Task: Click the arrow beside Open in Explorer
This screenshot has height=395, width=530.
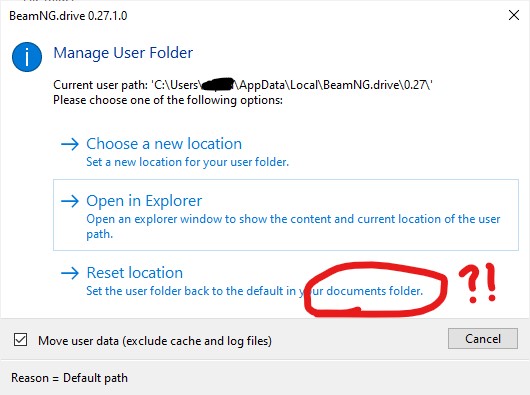Action: click(70, 201)
